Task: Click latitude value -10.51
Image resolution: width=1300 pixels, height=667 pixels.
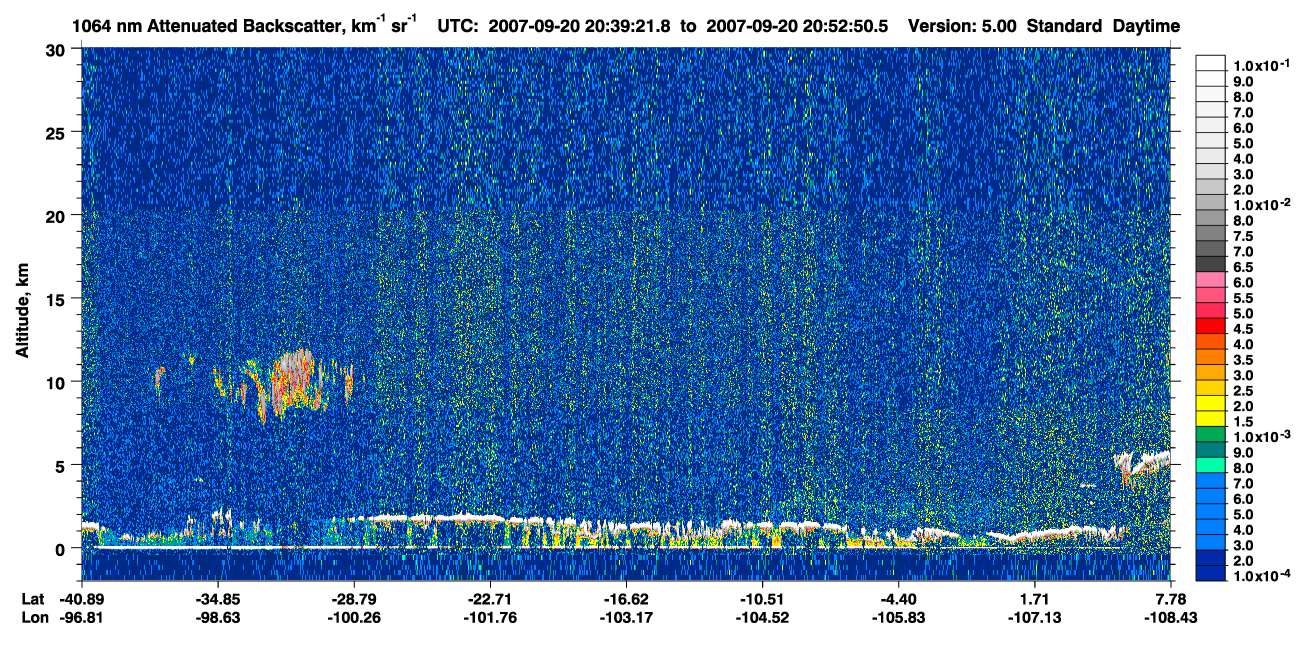Action: tap(762, 599)
